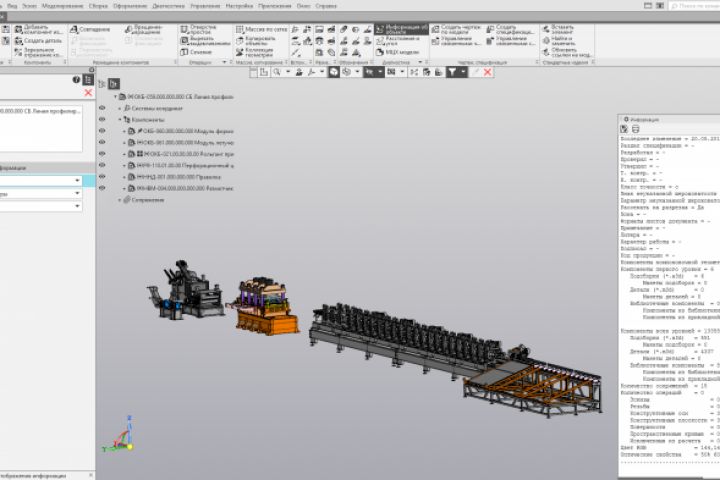
Task: Open the Диагностика menu
Action: [169, 6]
